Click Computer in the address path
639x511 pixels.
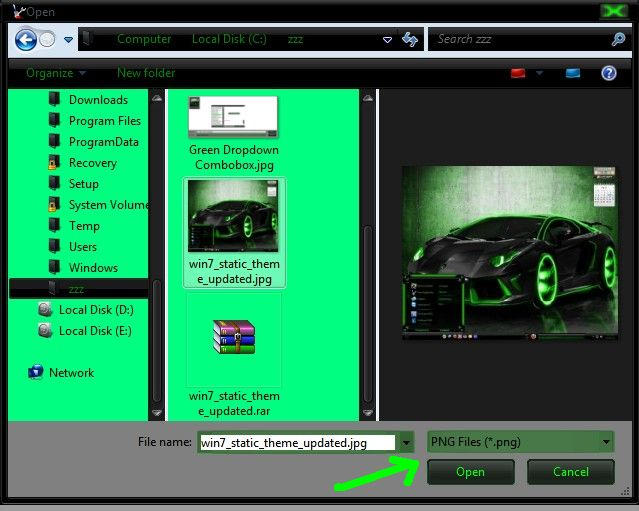(x=144, y=39)
